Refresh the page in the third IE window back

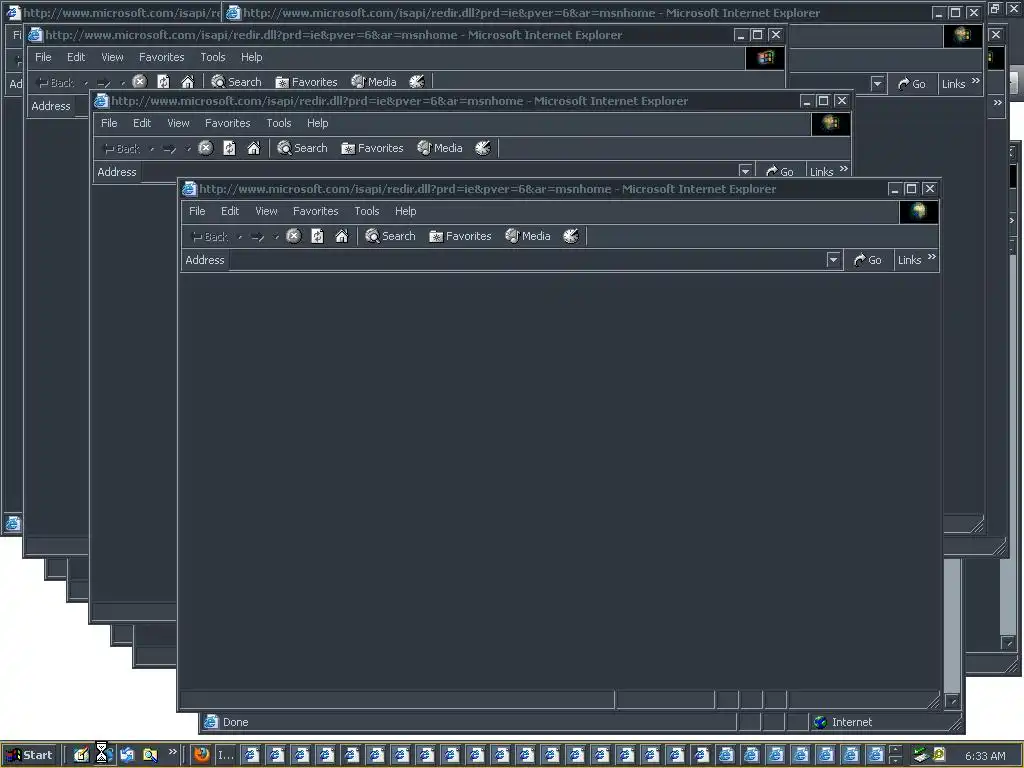[x=163, y=82]
